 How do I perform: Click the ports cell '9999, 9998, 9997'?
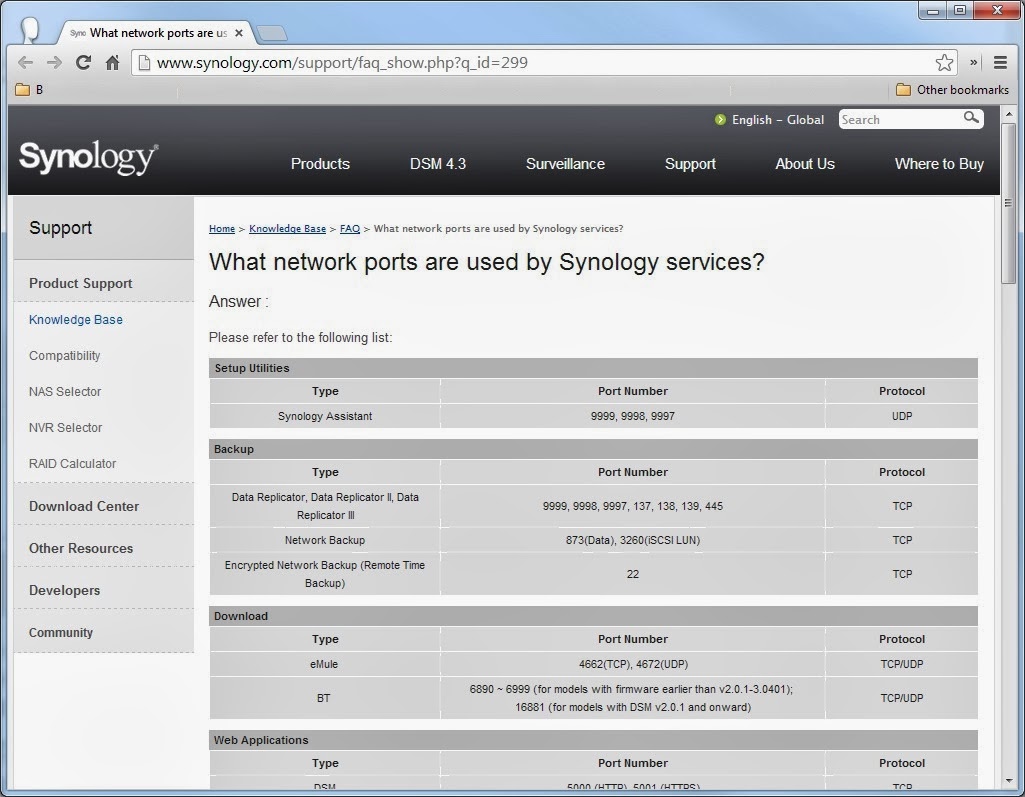[x=633, y=416]
